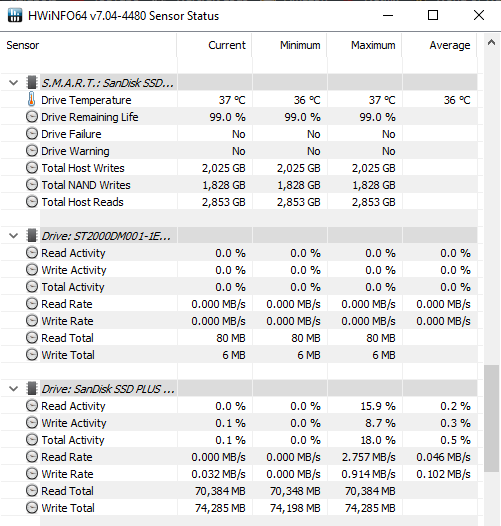501x526 pixels.
Task: Click the chip icon beside Drive: ST2000DM001
Action: pos(32,235)
